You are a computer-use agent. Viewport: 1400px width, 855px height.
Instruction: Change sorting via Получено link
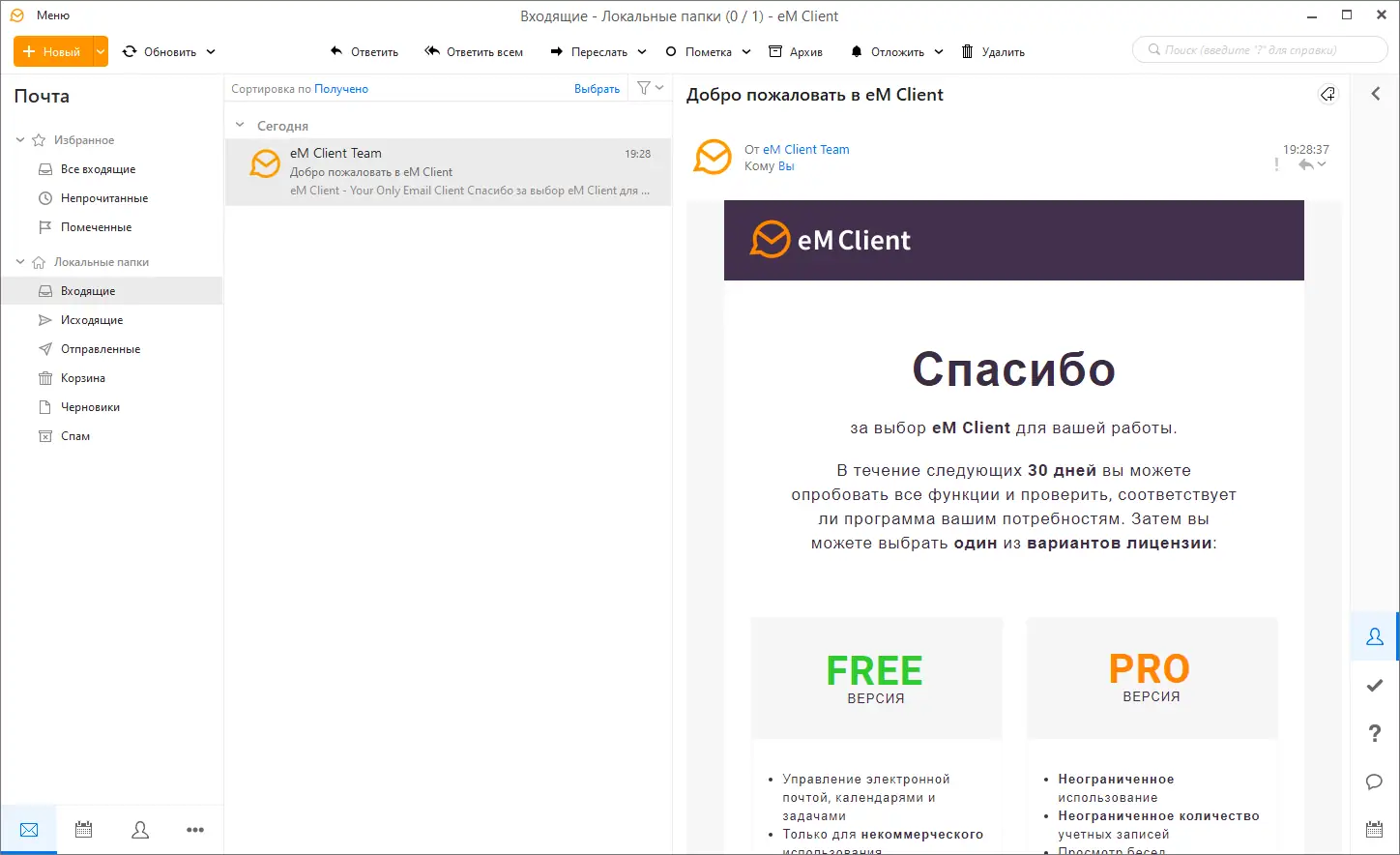pyautogui.click(x=341, y=89)
